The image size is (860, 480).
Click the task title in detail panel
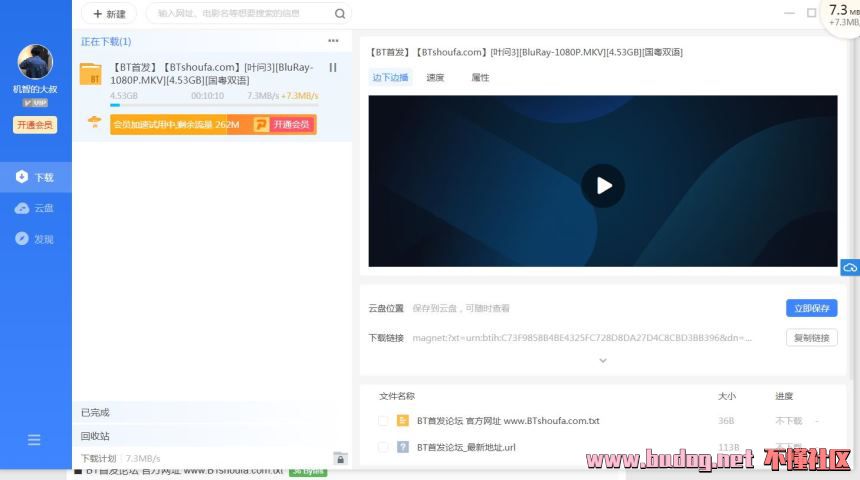tap(525, 52)
